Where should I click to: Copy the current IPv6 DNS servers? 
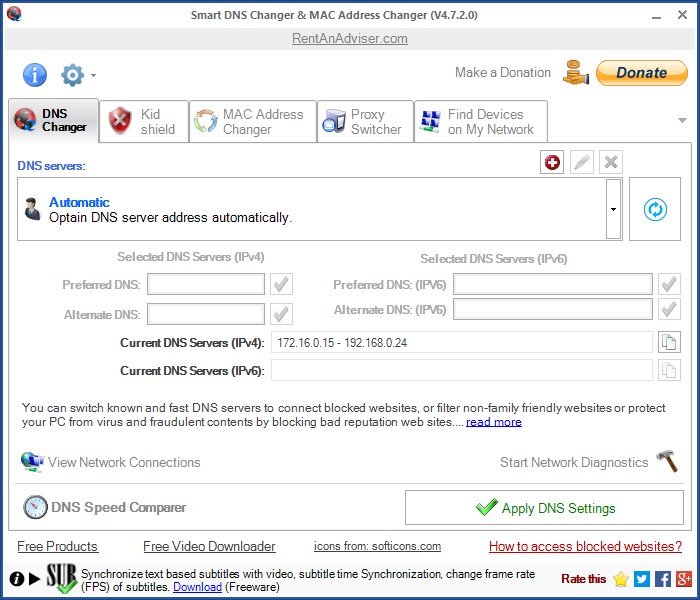pos(669,370)
